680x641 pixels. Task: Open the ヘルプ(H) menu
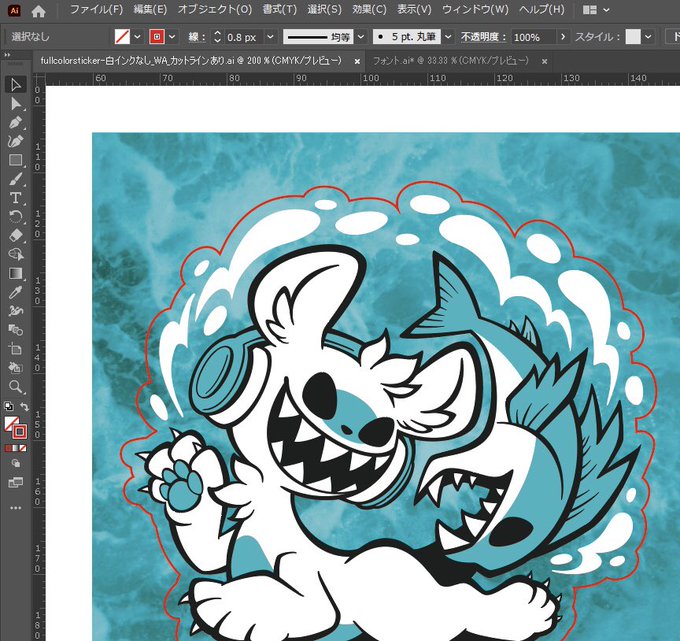[x=542, y=10]
